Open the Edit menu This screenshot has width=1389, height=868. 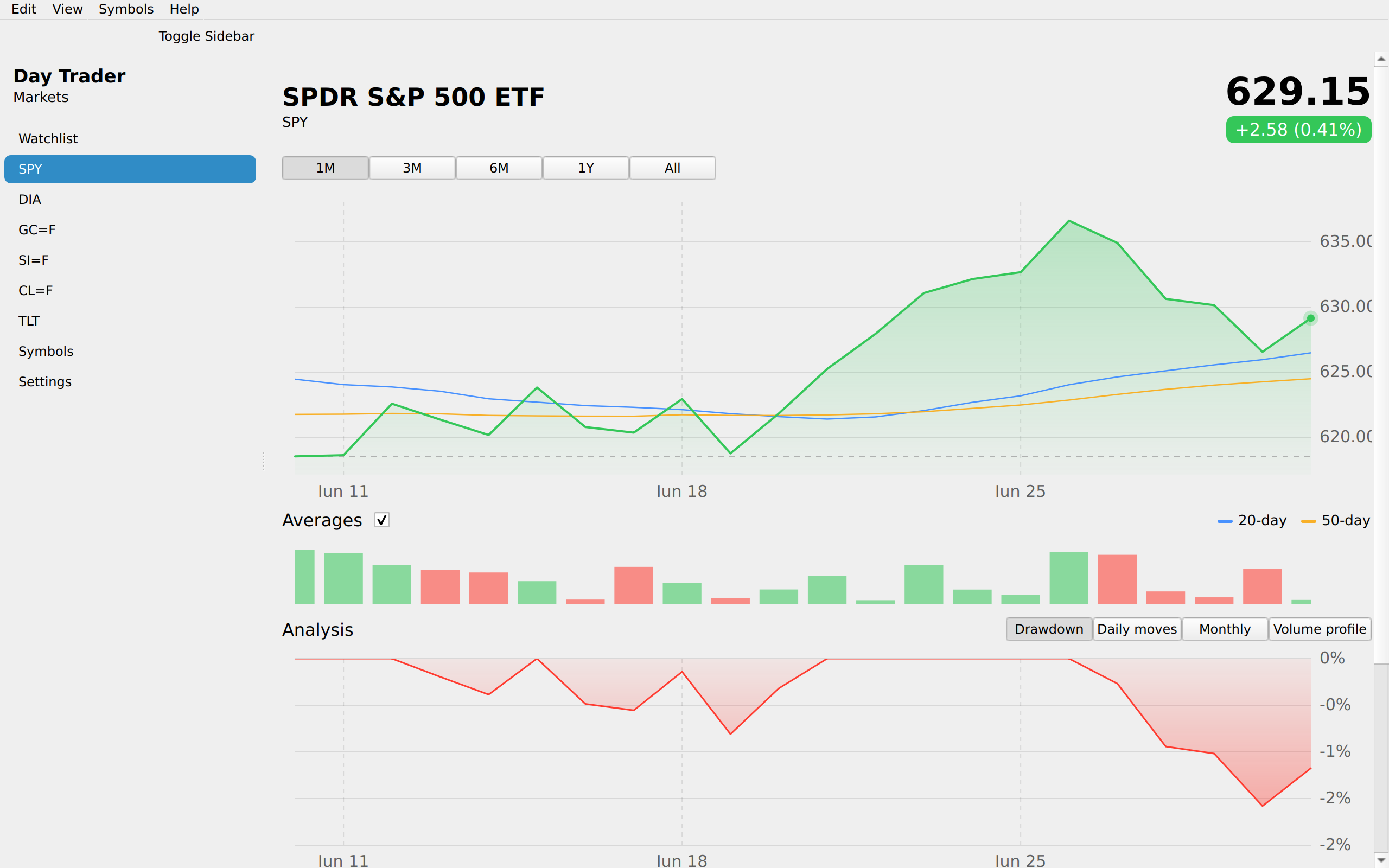click(23, 9)
